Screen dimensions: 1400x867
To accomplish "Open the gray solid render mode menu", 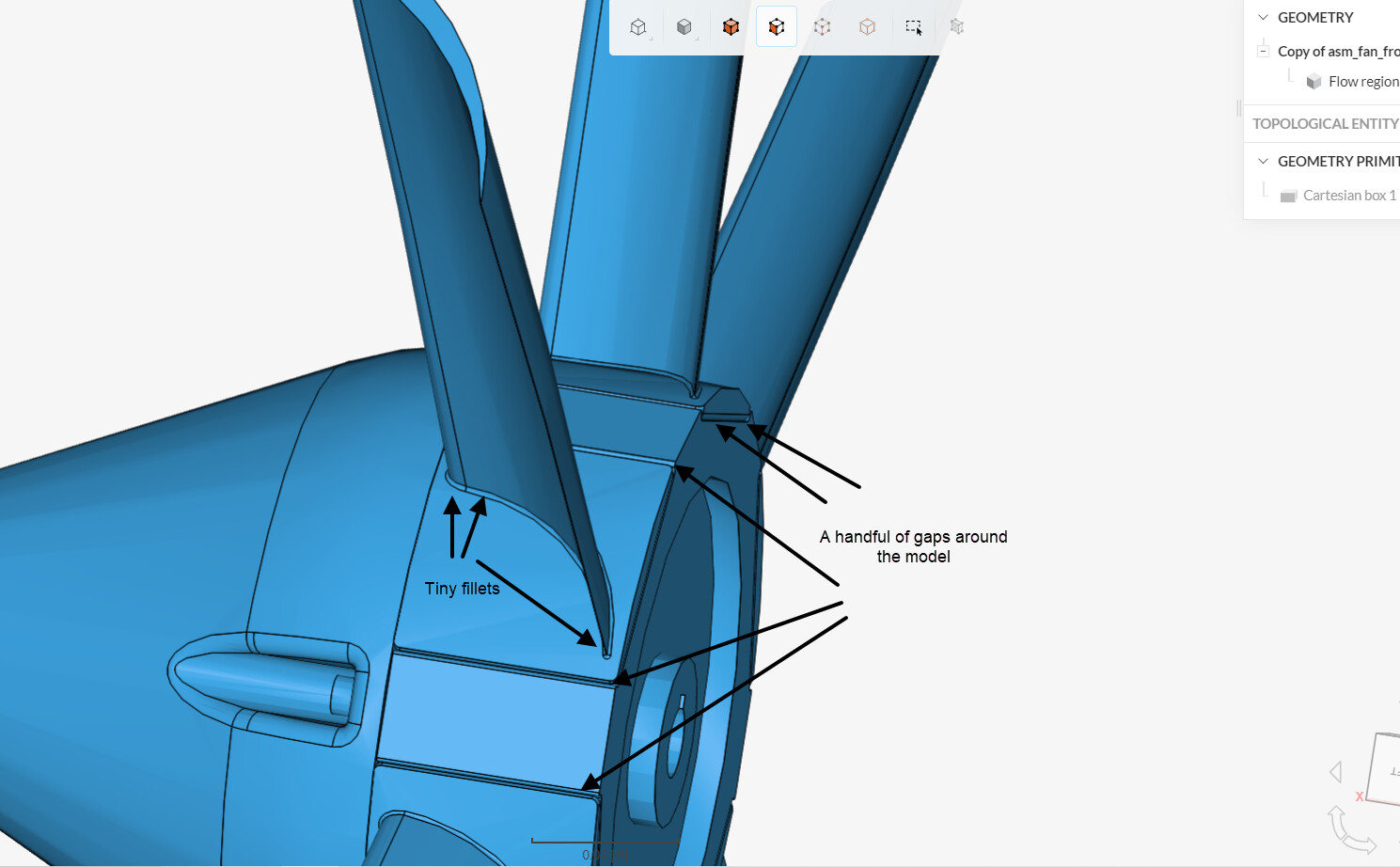I will point(684,27).
